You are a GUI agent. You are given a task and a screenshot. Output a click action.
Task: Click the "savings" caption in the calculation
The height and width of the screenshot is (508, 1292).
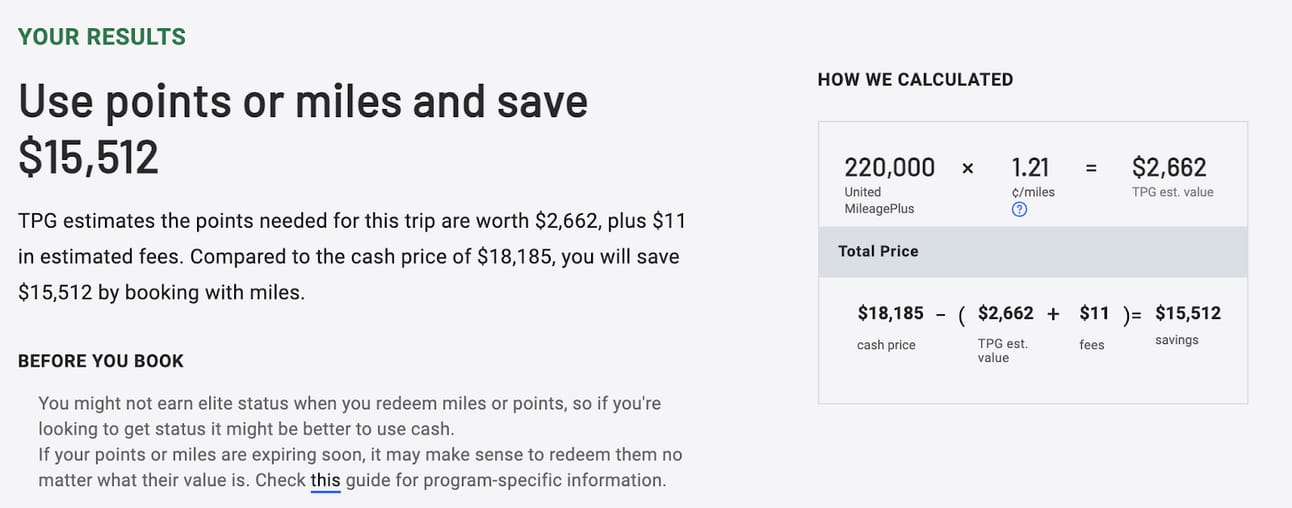pos(1177,340)
